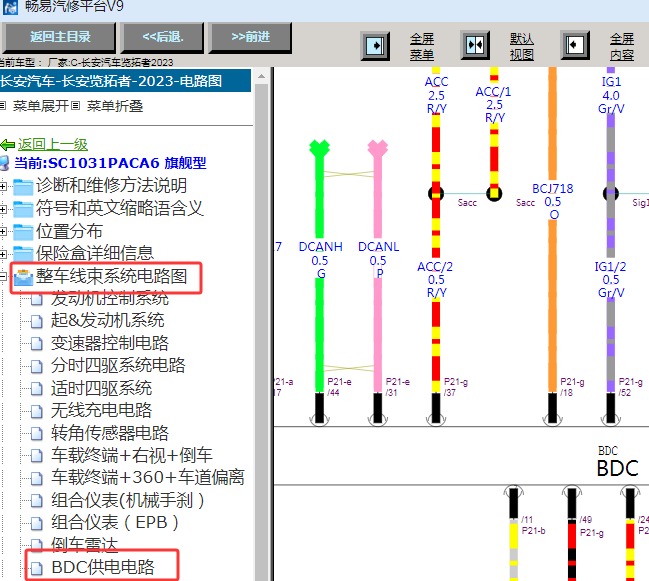Image resolution: width=649 pixels, height=581 pixels.
Task: Click the ACC/2 0.5 R/Y wire label
Action: pyautogui.click(x=435, y=280)
